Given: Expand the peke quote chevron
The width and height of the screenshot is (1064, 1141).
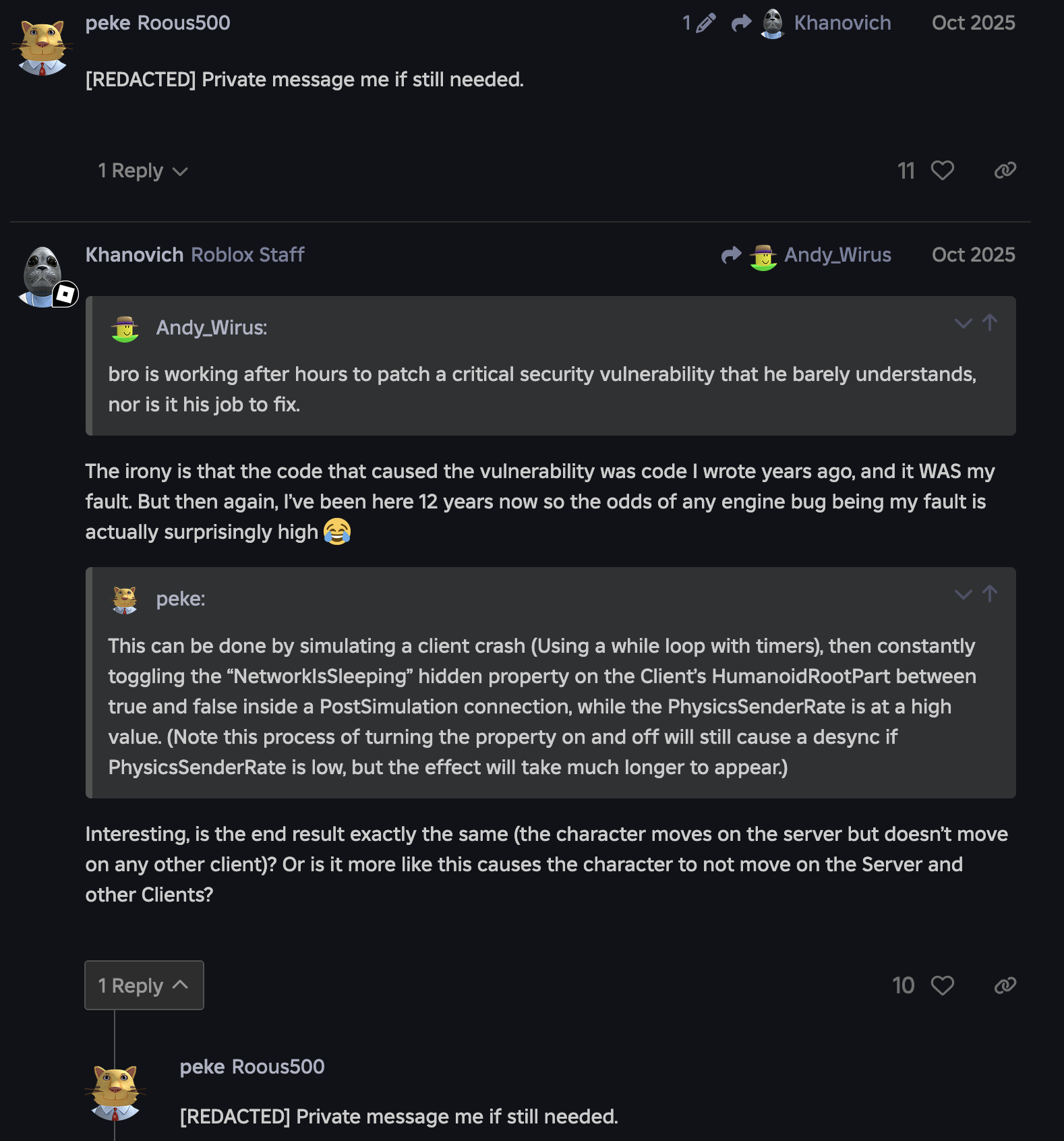Looking at the screenshot, I should [x=963, y=595].
